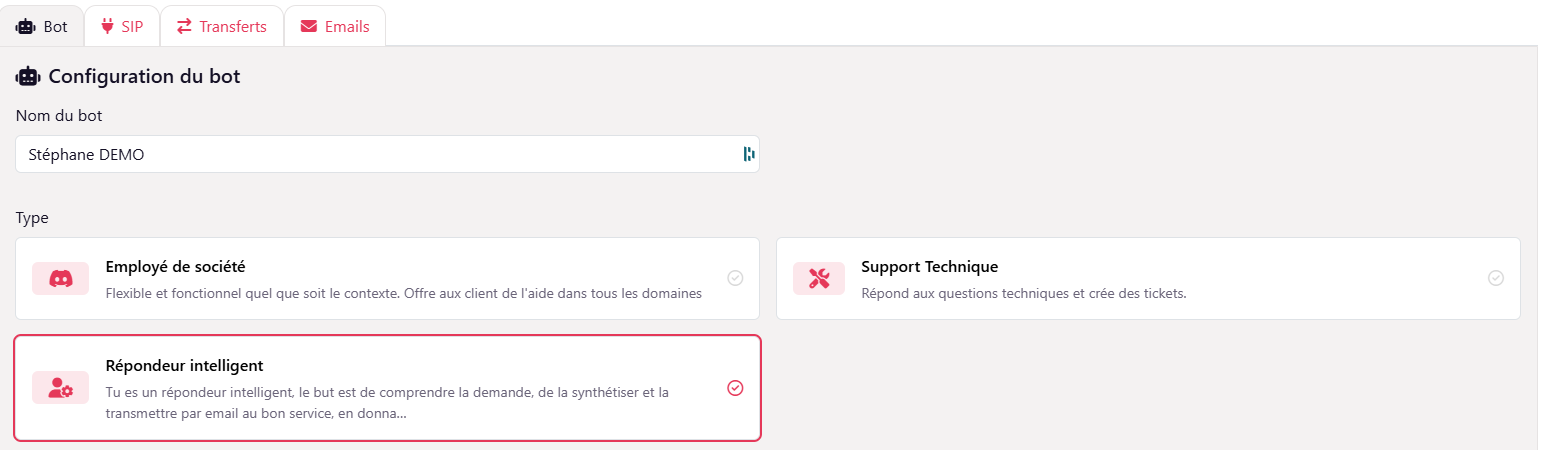Click the Discord icon on Employé de société
This screenshot has height=450, width=1542.
60,279
